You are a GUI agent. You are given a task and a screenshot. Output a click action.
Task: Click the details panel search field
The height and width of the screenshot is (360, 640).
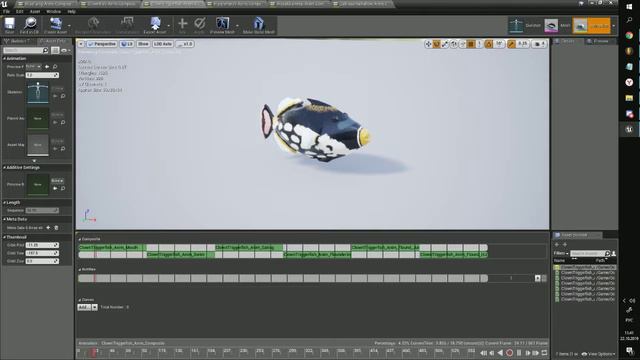click(x=25, y=50)
